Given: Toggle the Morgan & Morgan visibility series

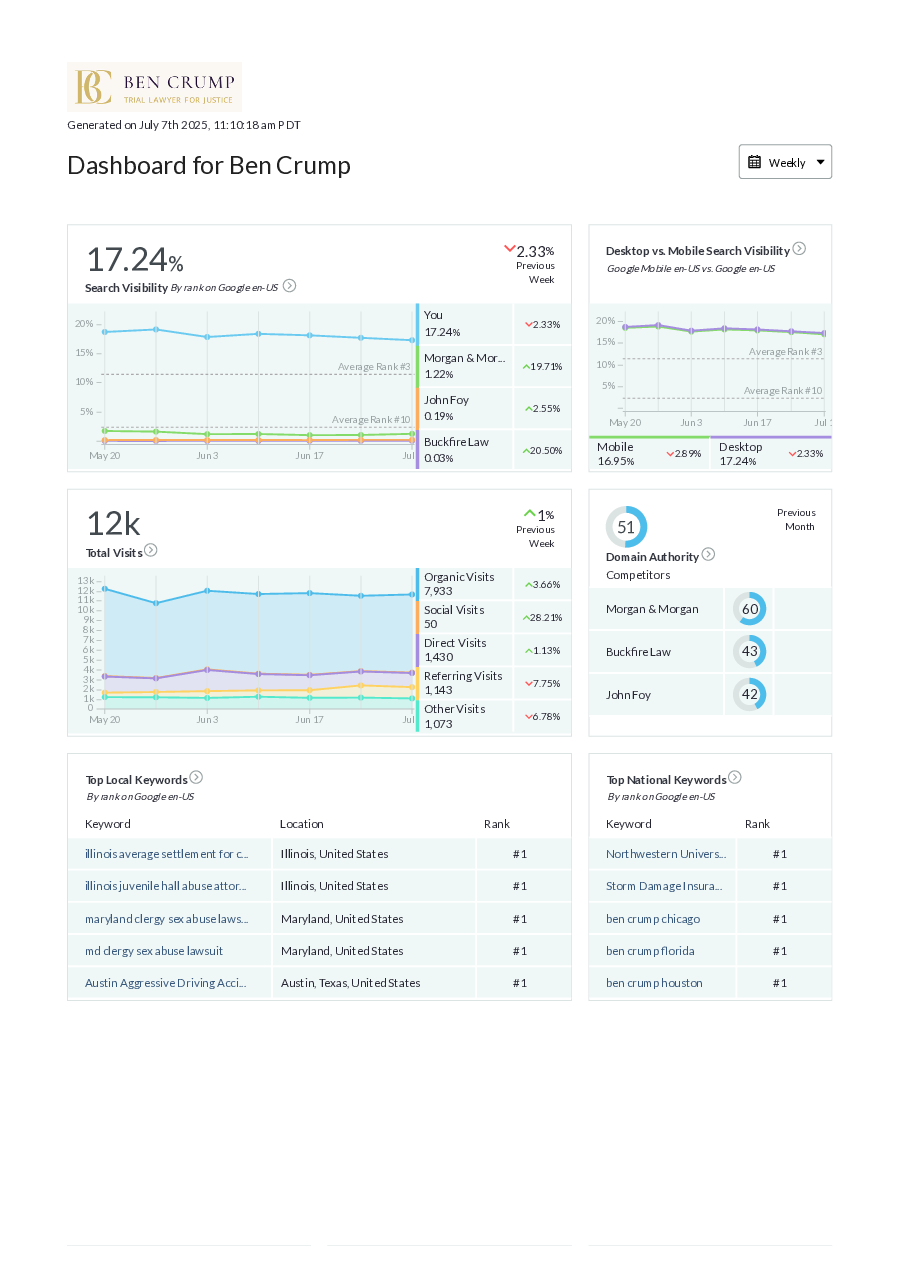Looking at the screenshot, I should pyautogui.click(x=464, y=366).
